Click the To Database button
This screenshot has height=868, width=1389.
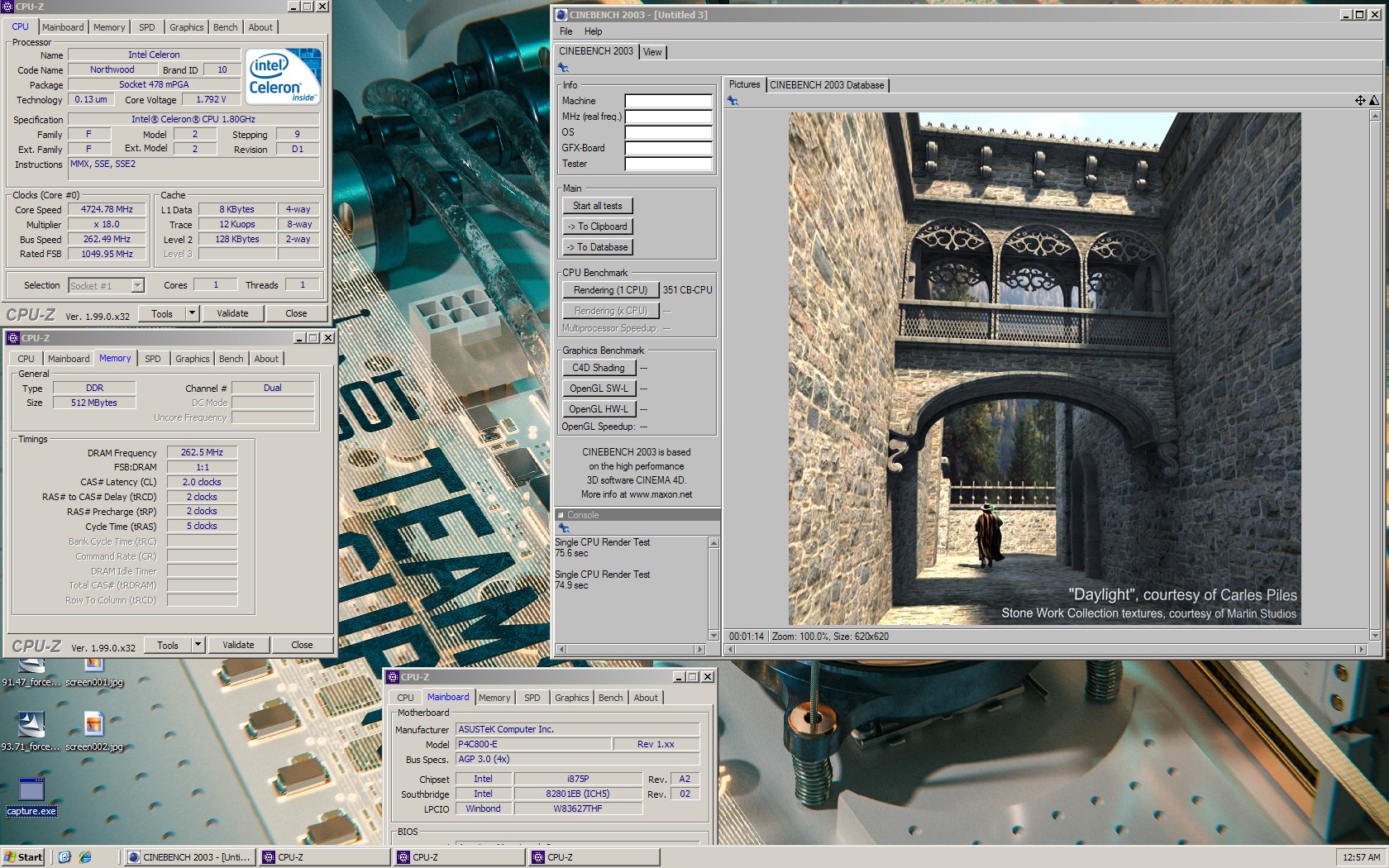598,247
